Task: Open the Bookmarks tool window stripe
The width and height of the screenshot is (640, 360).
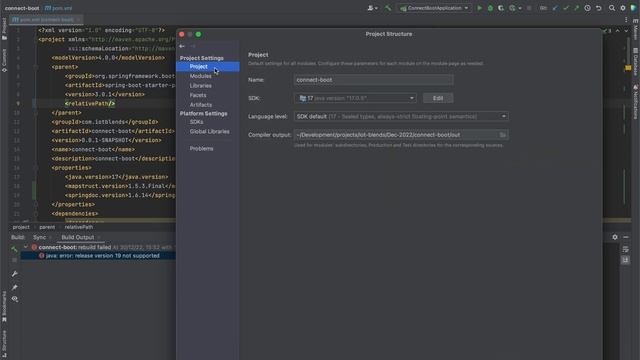Action: click(x=4, y=307)
